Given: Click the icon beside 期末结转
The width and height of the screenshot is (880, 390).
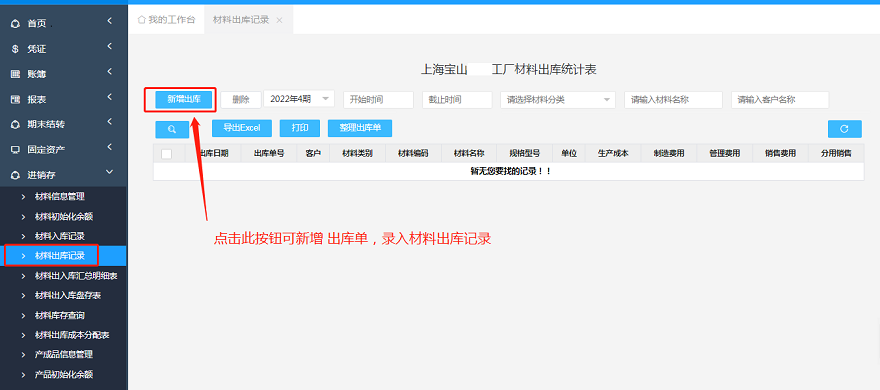Looking at the screenshot, I should 16,125.
